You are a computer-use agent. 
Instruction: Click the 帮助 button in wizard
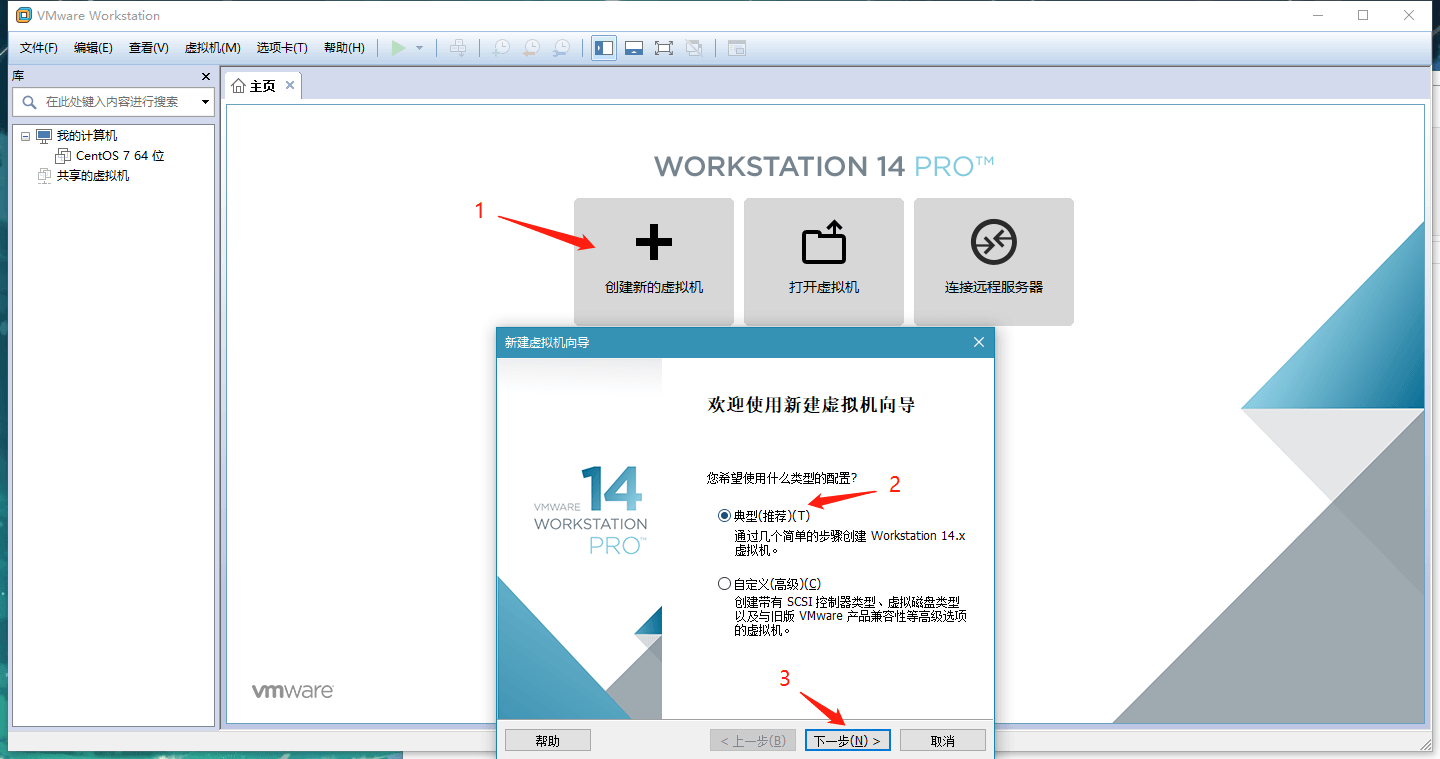[548, 741]
